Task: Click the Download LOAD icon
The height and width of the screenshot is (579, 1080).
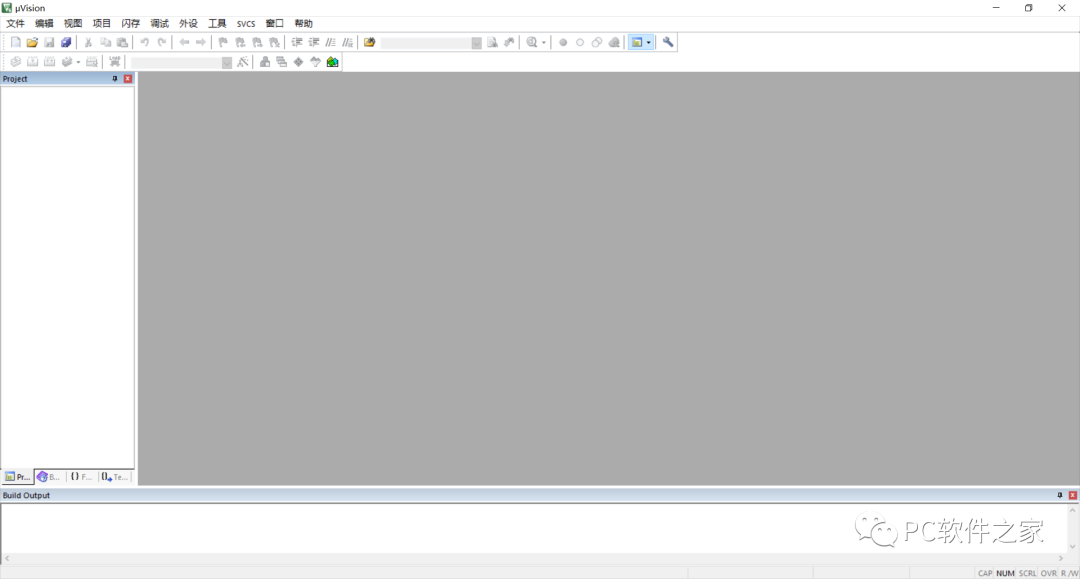Action: tap(114, 62)
